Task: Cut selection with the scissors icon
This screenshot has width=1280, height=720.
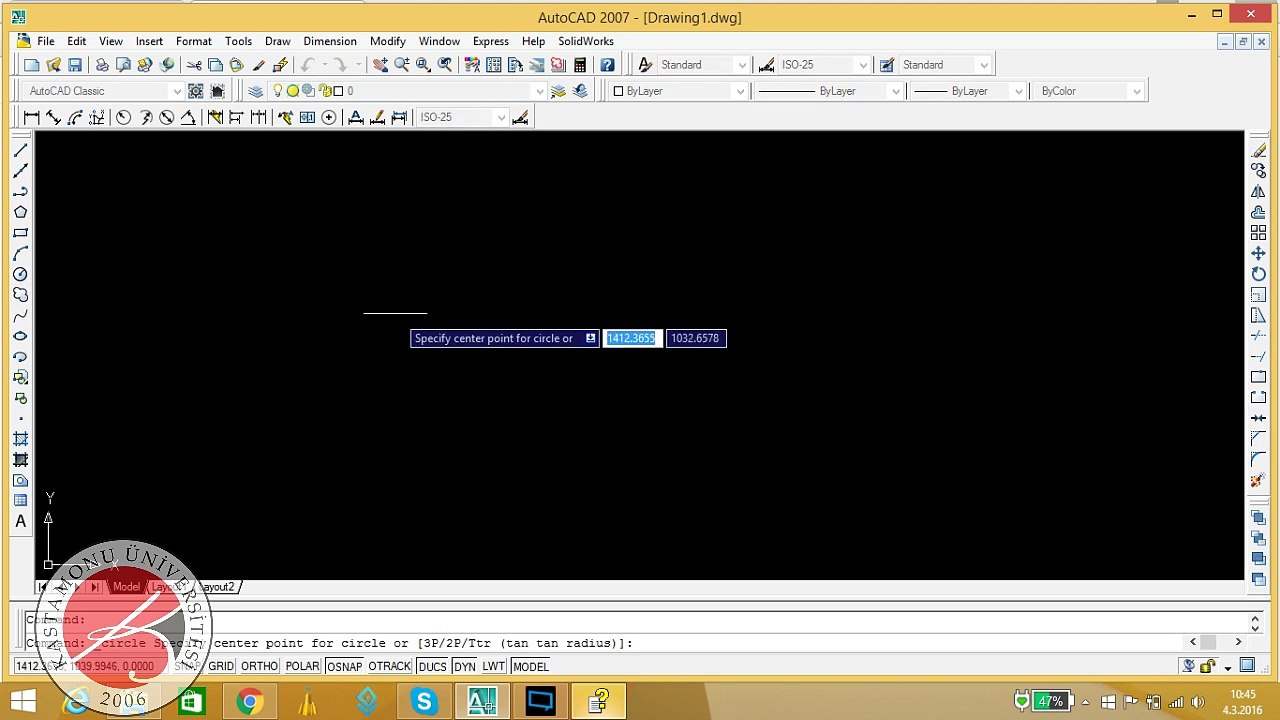Action: tap(194, 65)
